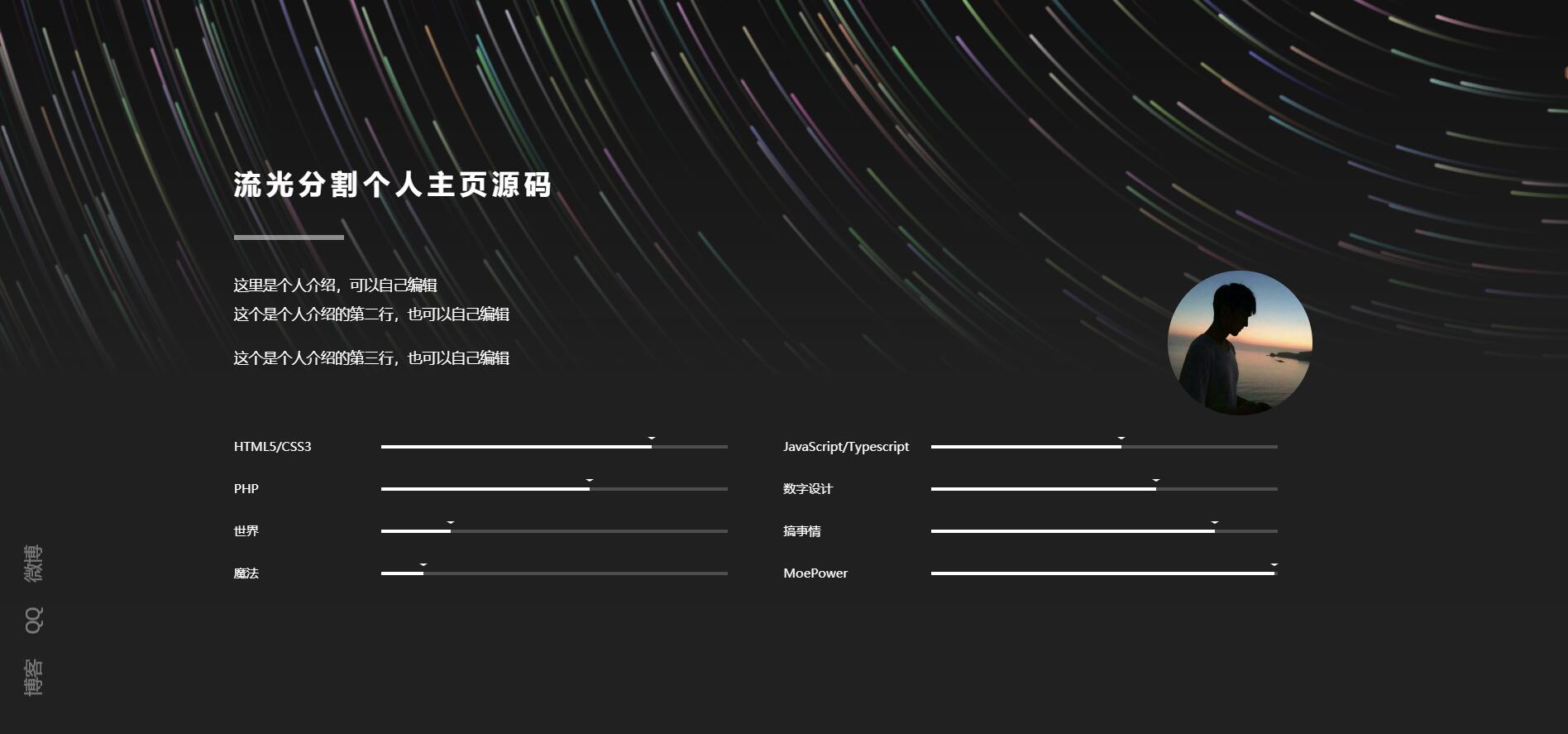This screenshot has width=1568, height=734.
Task: Open the QQ link in the sidebar
Action: [33, 620]
